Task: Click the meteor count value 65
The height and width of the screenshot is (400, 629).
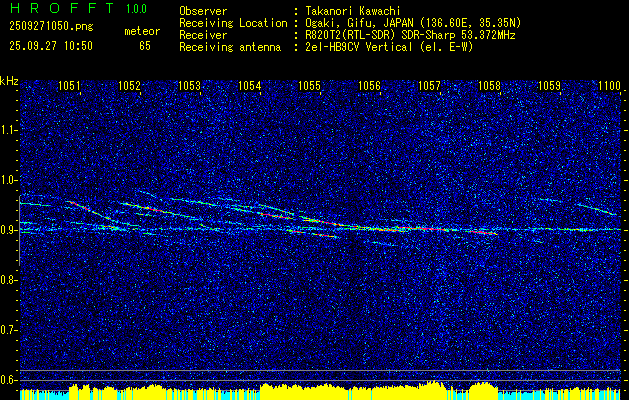Action: [x=145, y=46]
